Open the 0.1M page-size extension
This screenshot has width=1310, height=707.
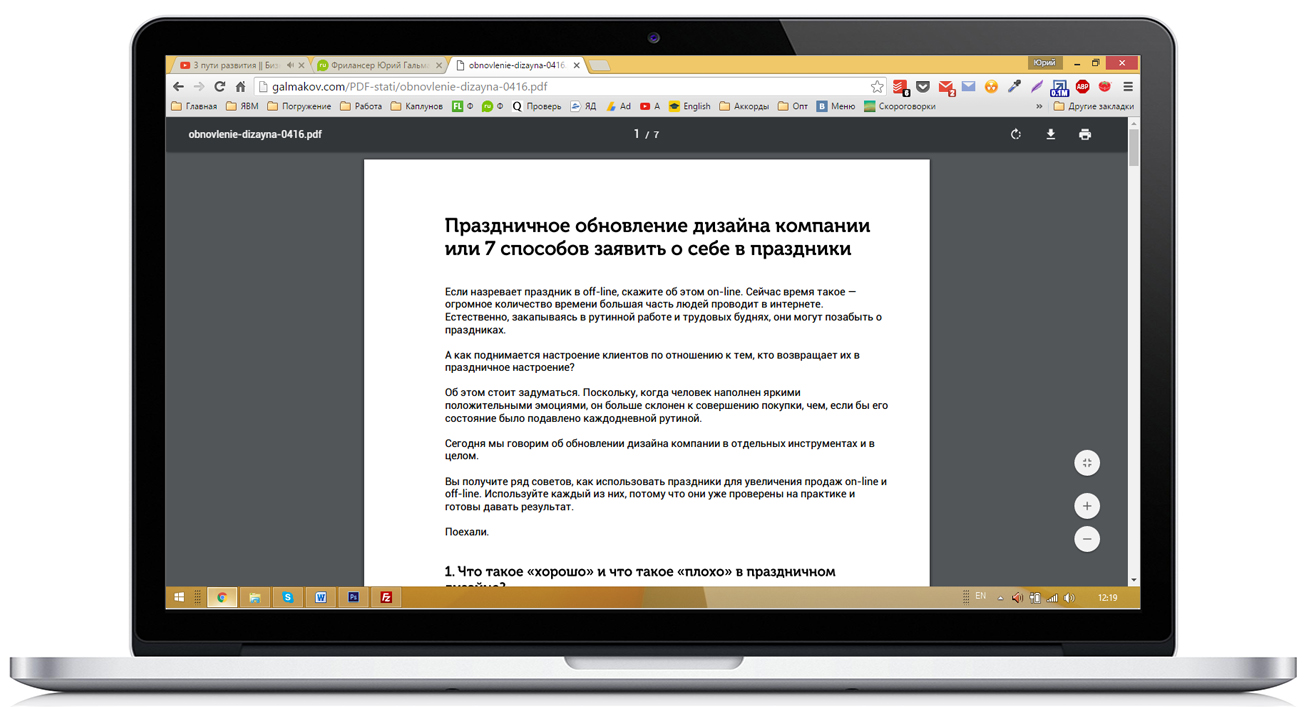(1059, 88)
